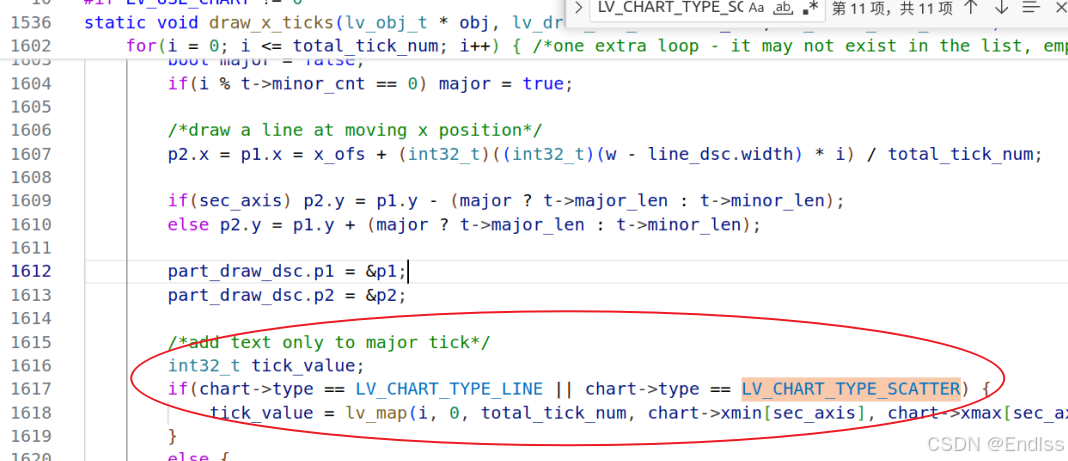Click line number 1607 in gutter
The height and width of the screenshot is (461, 1068).
(x=31, y=155)
